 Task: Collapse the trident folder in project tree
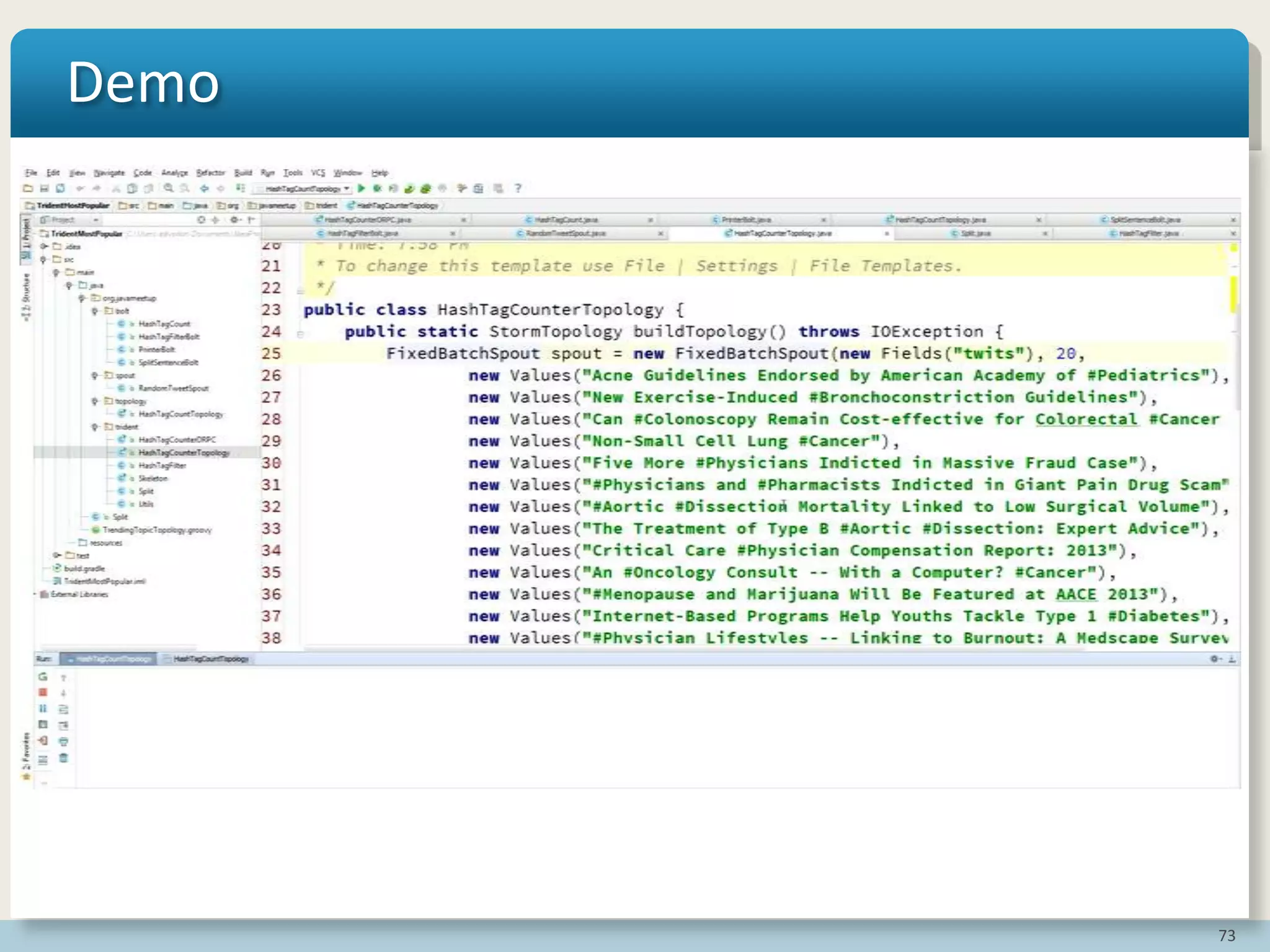coord(95,427)
